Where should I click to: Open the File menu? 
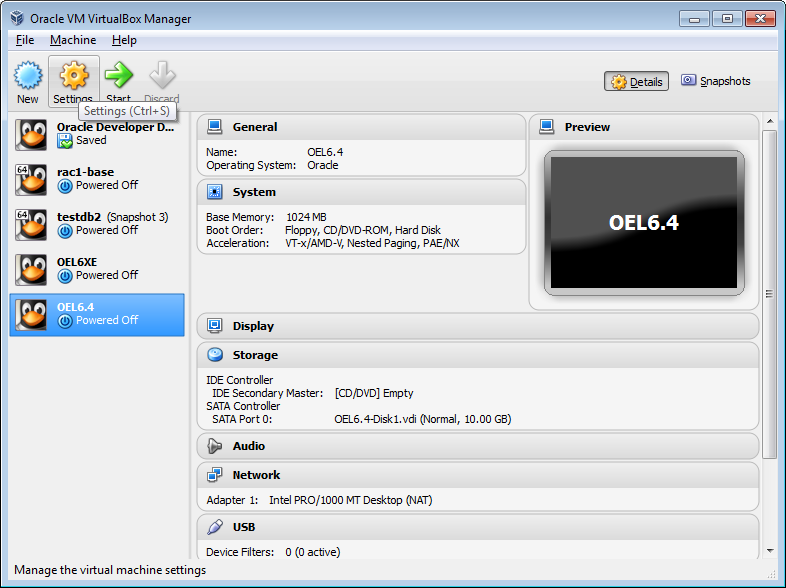click(x=25, y=40)
